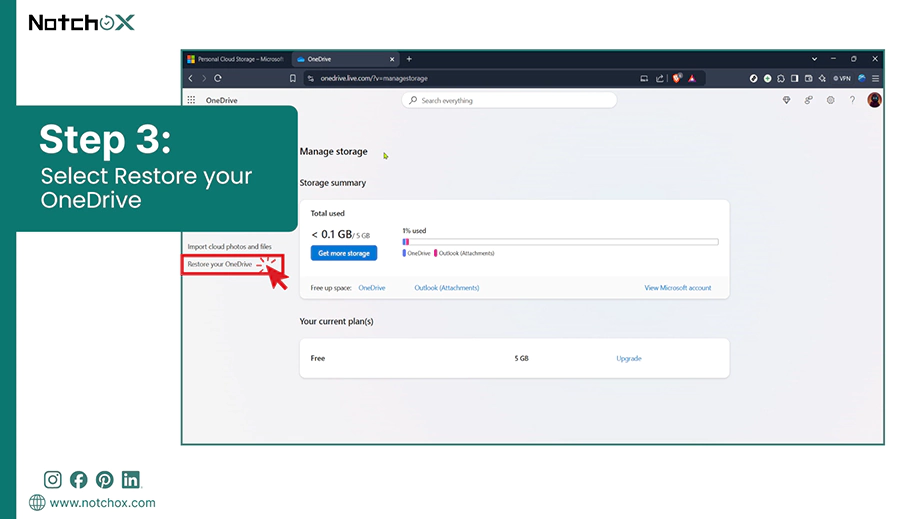Open View Microsoft account link
Image resolution: width=922 pixels, height=519 pixels.
[677, 288]
